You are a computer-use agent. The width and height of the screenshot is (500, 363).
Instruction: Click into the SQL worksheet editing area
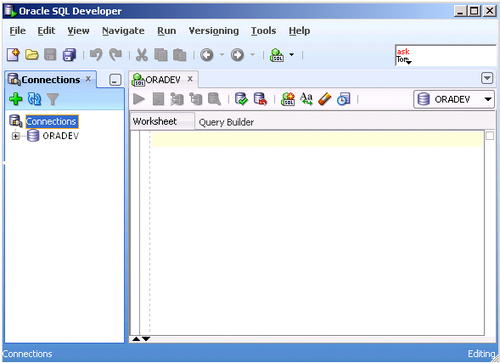(x=318, y=233)
